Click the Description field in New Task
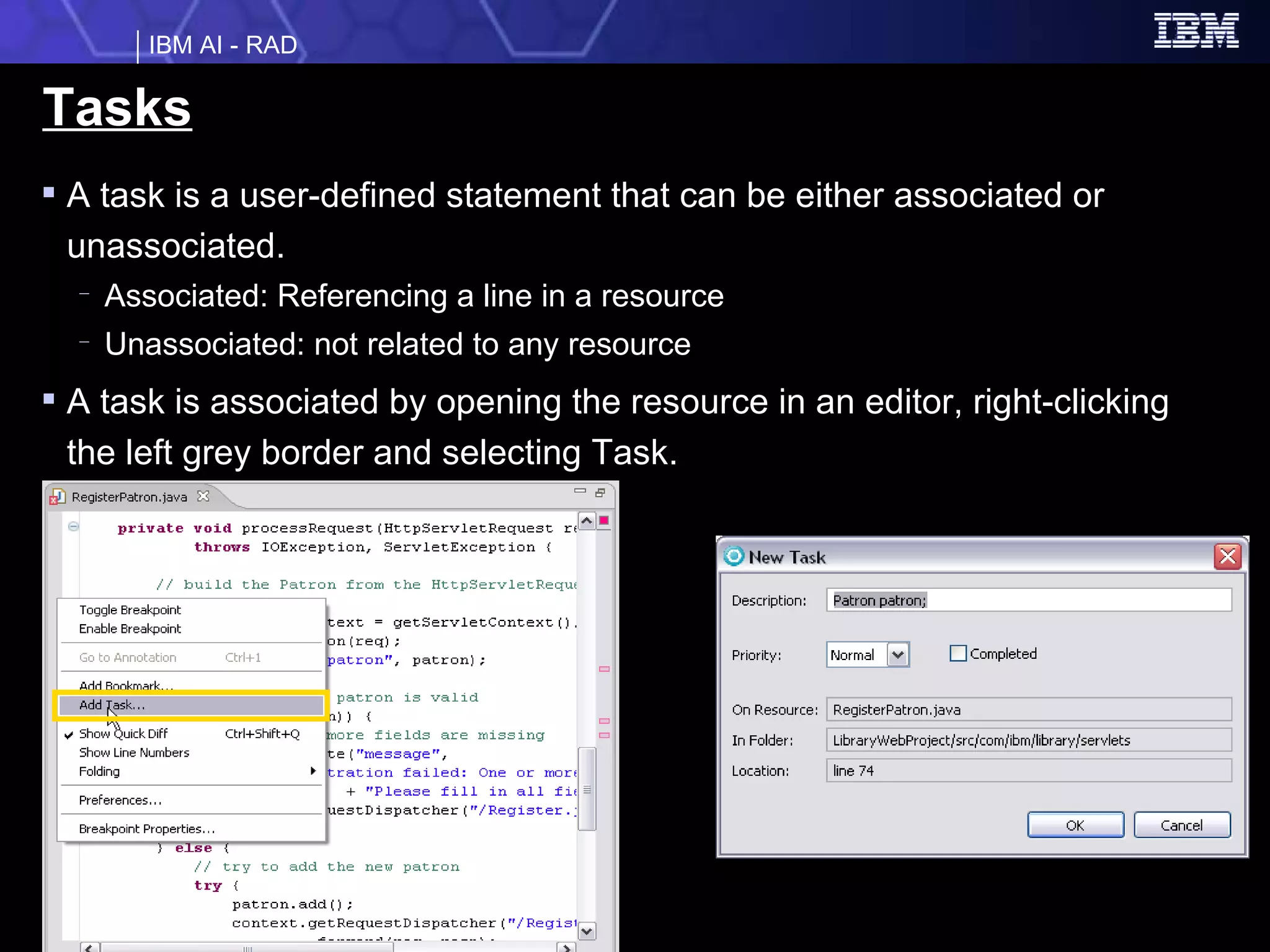The image size is (1270, 952). (1029, 600)
